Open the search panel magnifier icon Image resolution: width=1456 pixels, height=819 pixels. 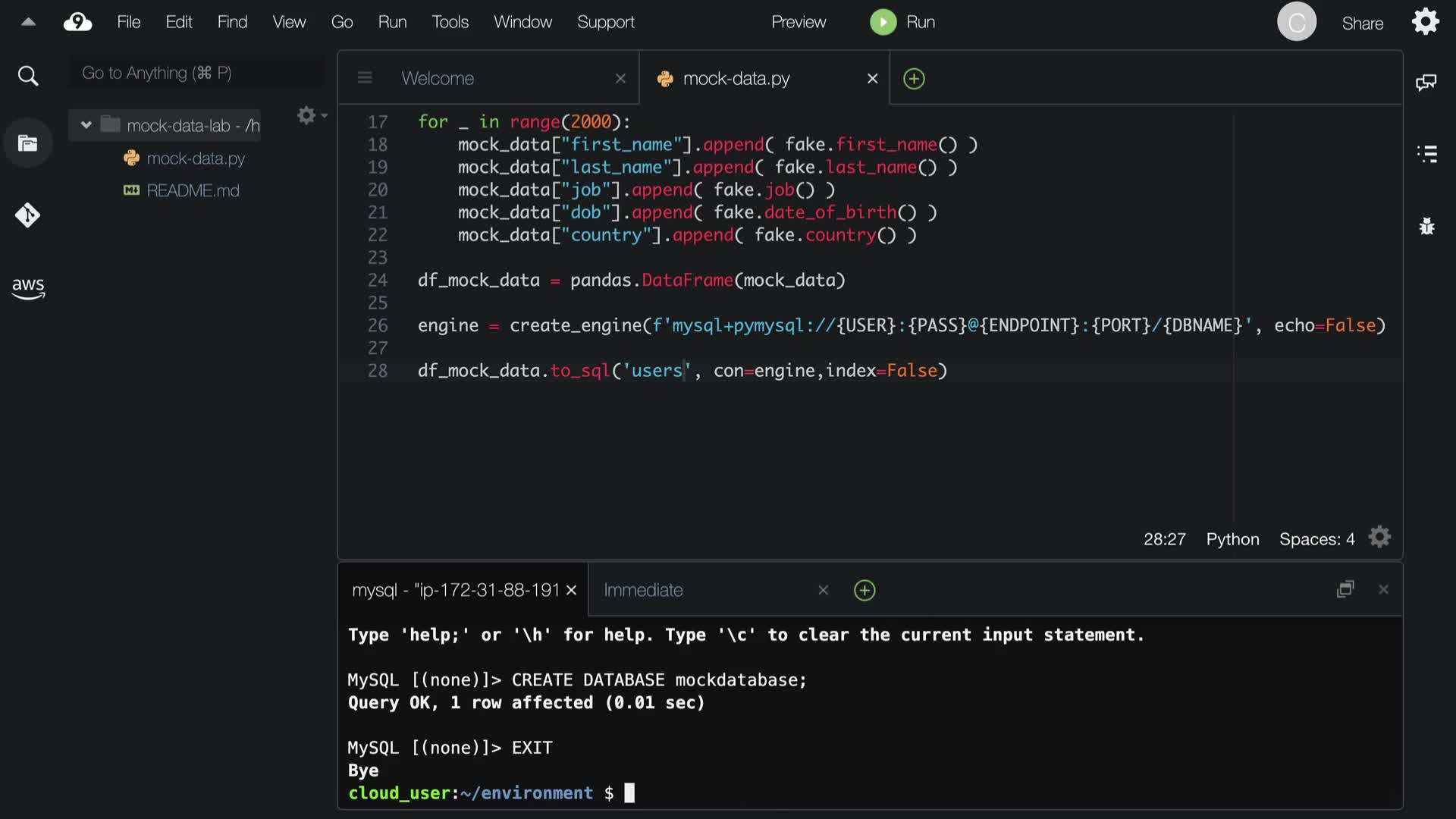28,76
